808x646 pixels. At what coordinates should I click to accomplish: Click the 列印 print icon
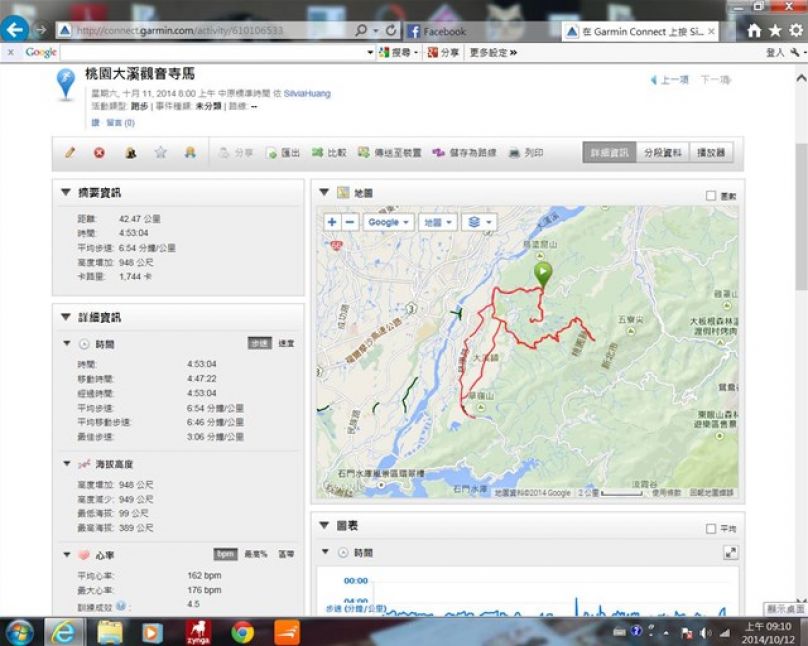(x=526, y=153)
